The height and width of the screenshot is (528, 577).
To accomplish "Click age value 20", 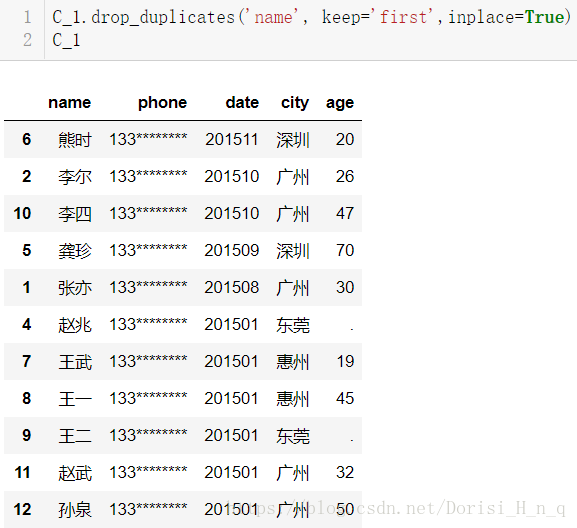I will (x=345, y=139).
